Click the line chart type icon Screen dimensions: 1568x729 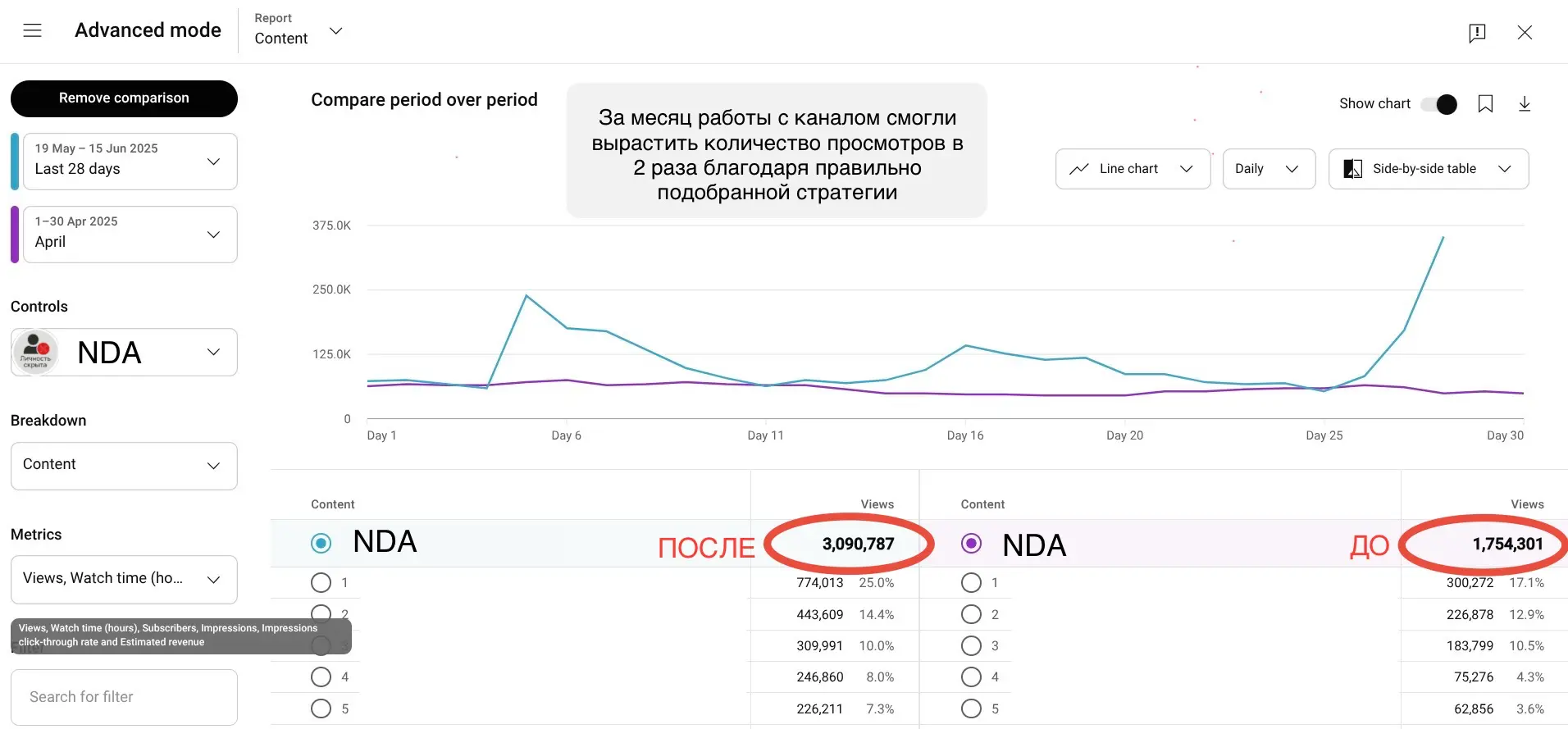click(x=1079, y=169)
